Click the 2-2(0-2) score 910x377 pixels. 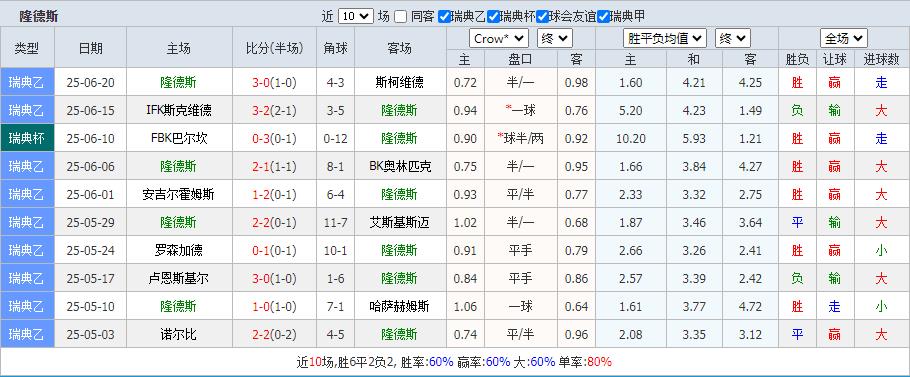tap(275, 334)
